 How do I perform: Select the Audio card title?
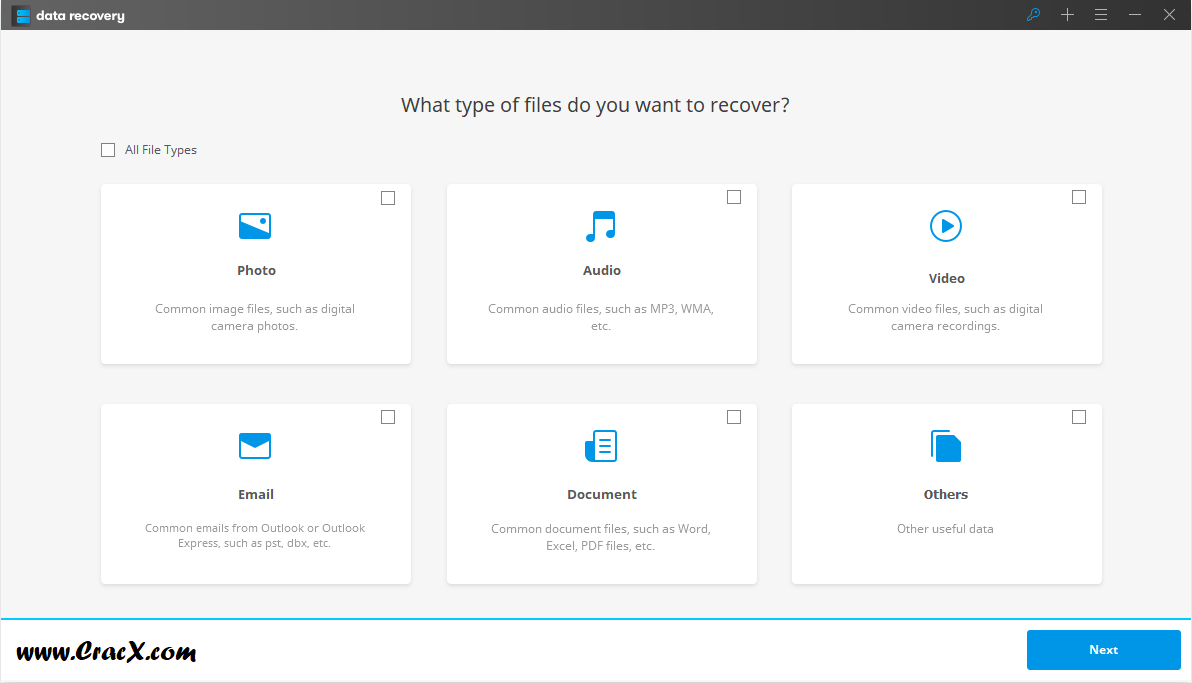(601, 270)
